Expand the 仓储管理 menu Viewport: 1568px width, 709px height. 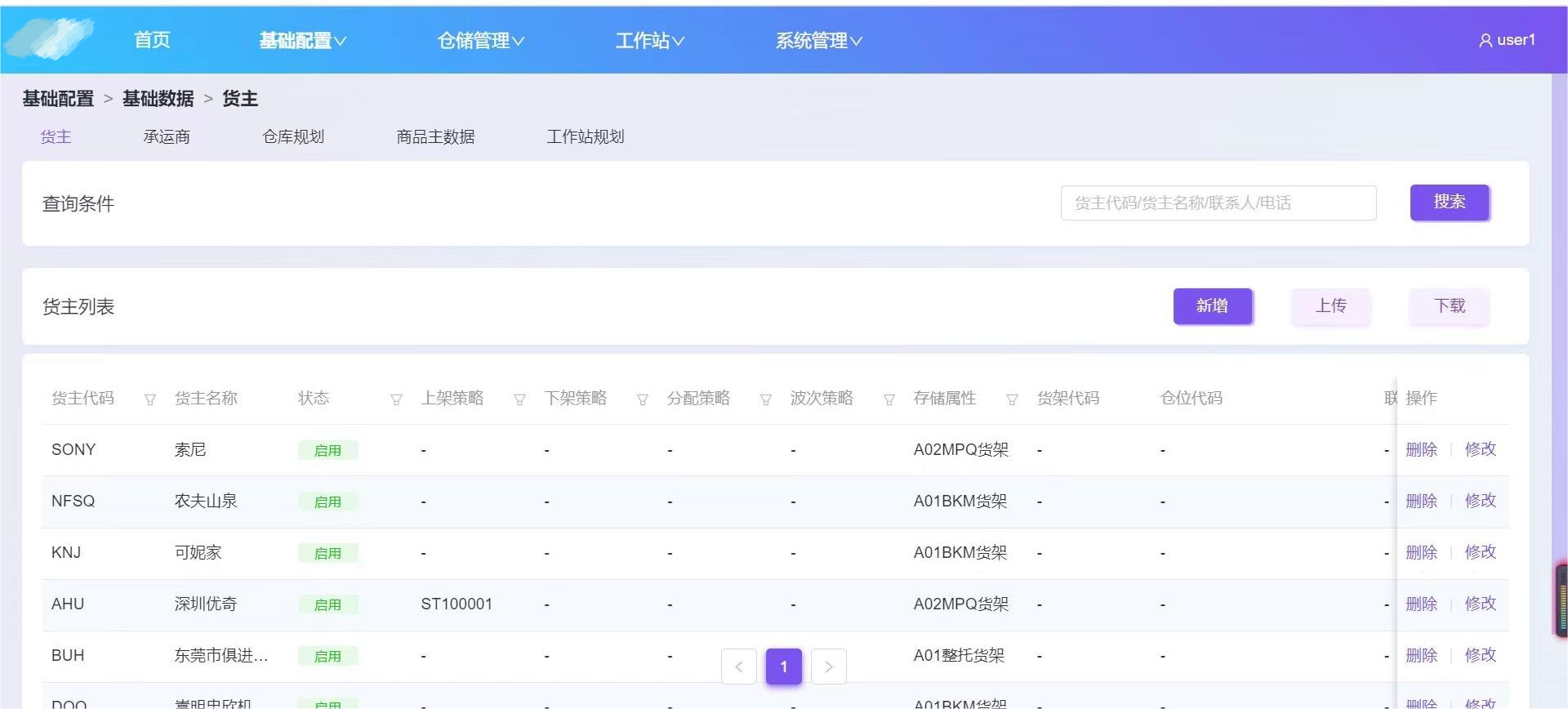click(481, 40)
